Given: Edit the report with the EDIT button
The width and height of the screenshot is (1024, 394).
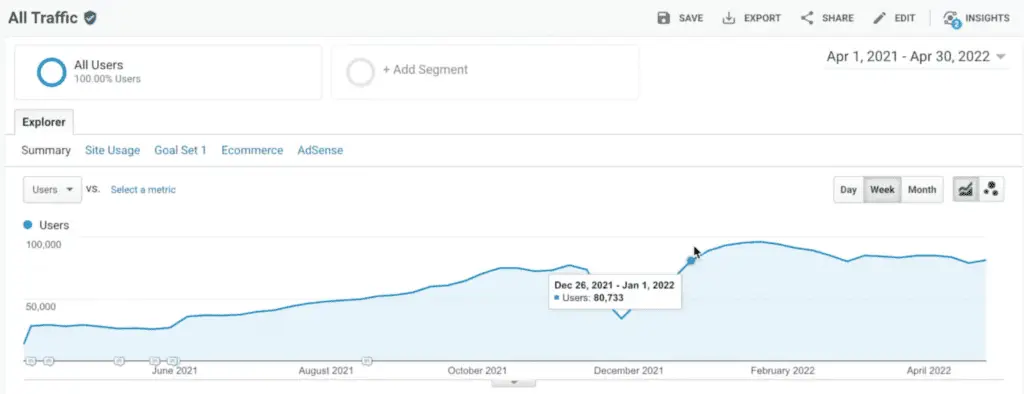Looking at the screenshot, I should click(x=894, y=18).
